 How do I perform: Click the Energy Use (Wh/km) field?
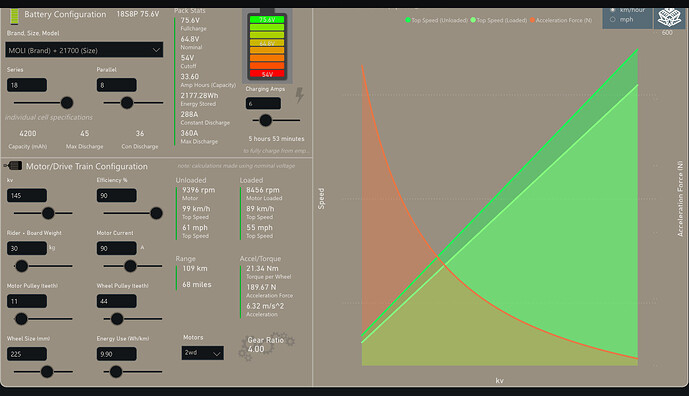click(x=116, y=354)
